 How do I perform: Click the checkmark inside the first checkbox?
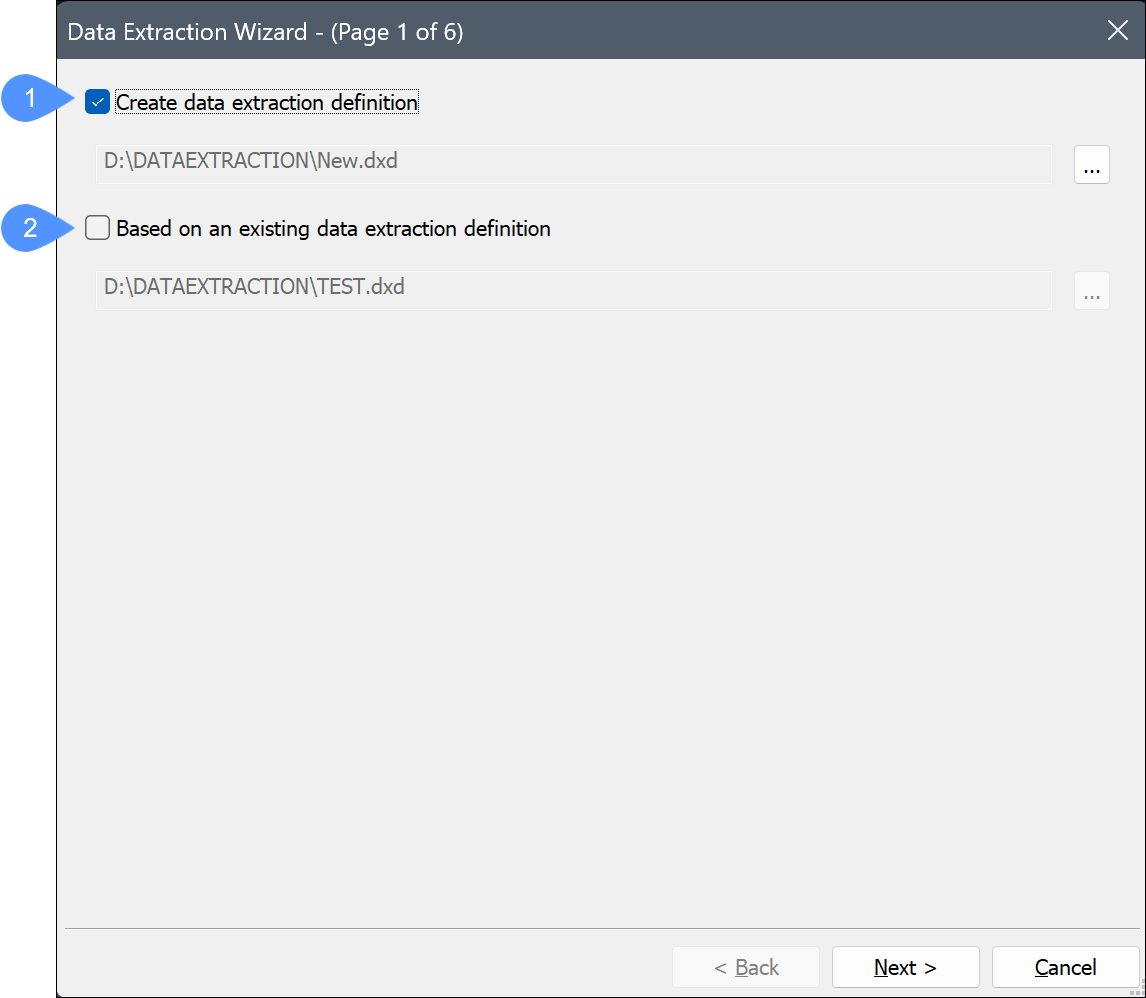97,102
